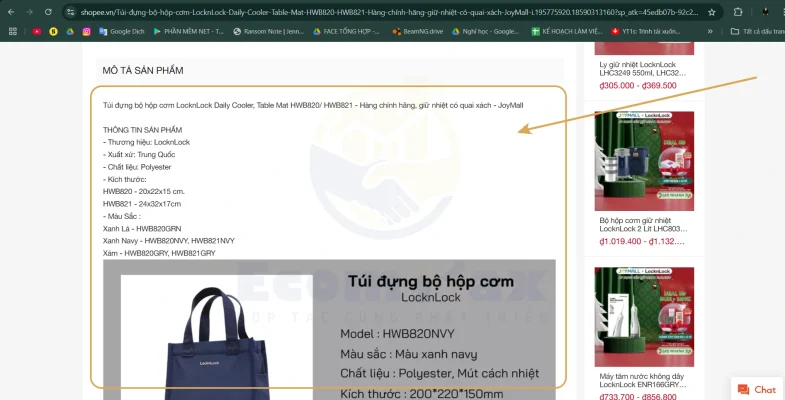Open the YT1s Trình tải xuống bookmark

point(645,31)
